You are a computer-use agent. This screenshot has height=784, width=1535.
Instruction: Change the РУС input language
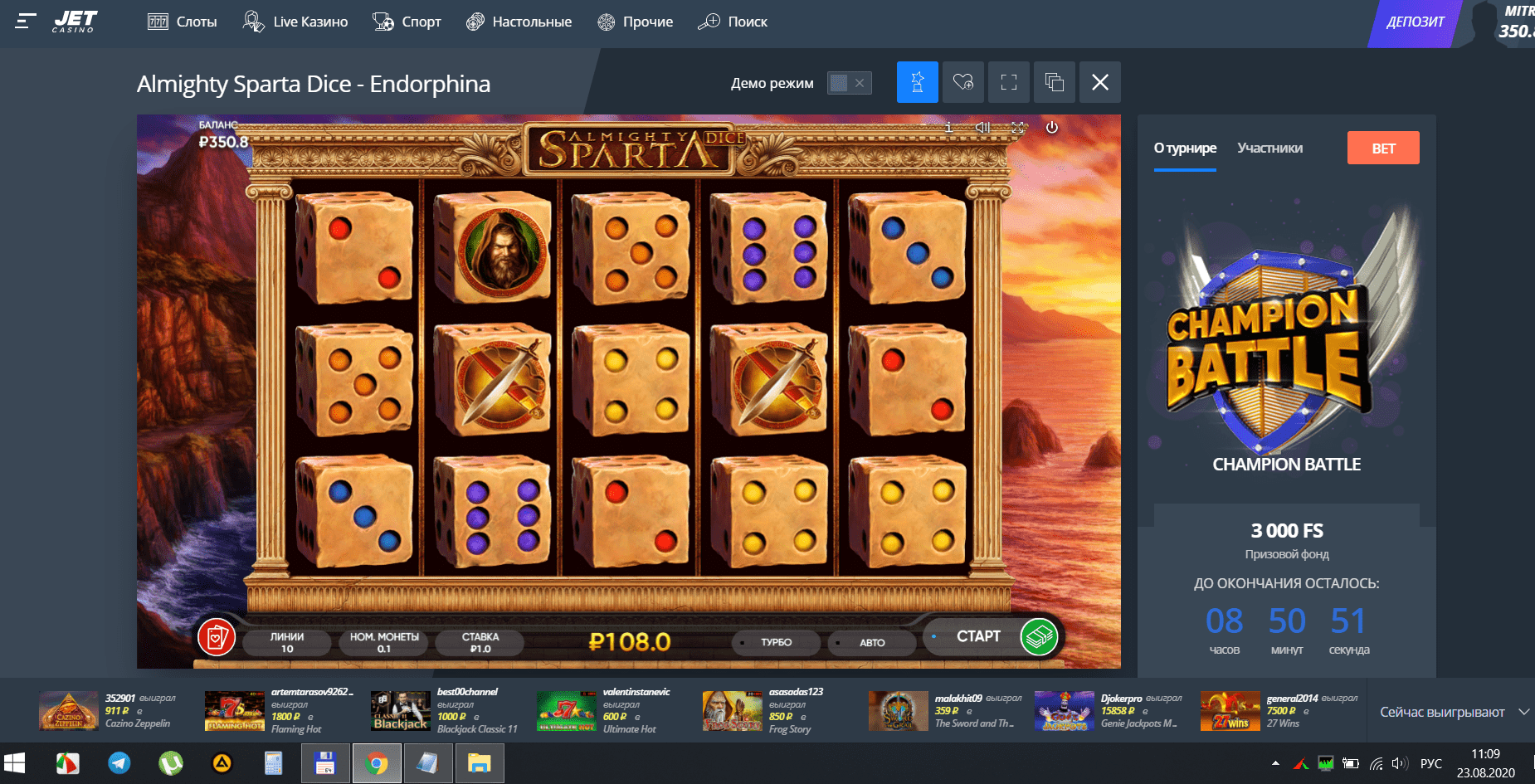pyautogui.click(x=1431, y=763)
